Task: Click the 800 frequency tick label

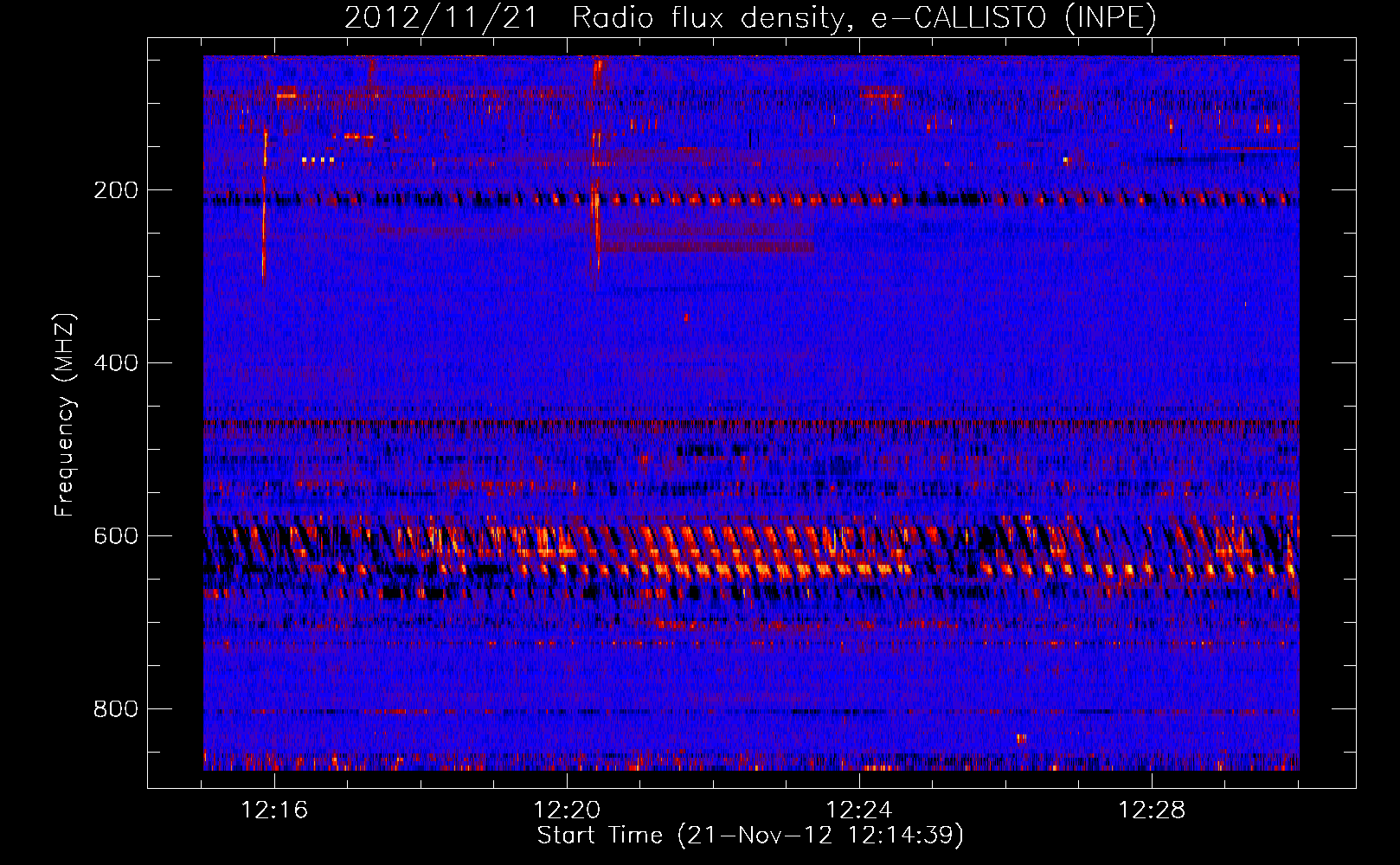Action: [116, 709]
